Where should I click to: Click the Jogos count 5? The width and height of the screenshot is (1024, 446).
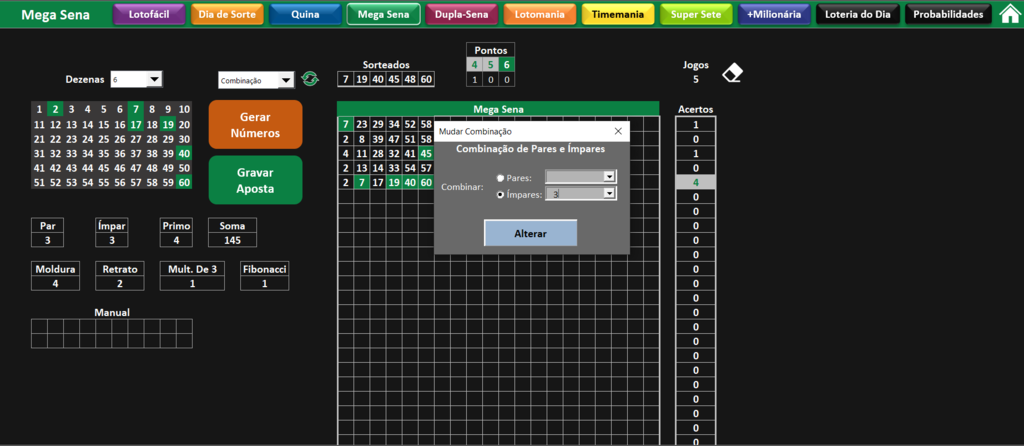click(696, 80)
